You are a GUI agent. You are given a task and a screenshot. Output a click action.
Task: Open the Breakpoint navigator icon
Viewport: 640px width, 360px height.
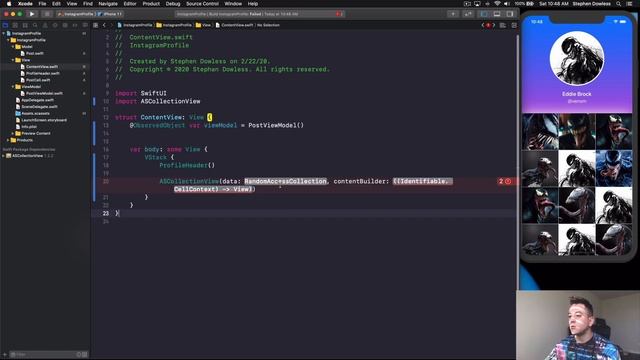pos(75,25)
